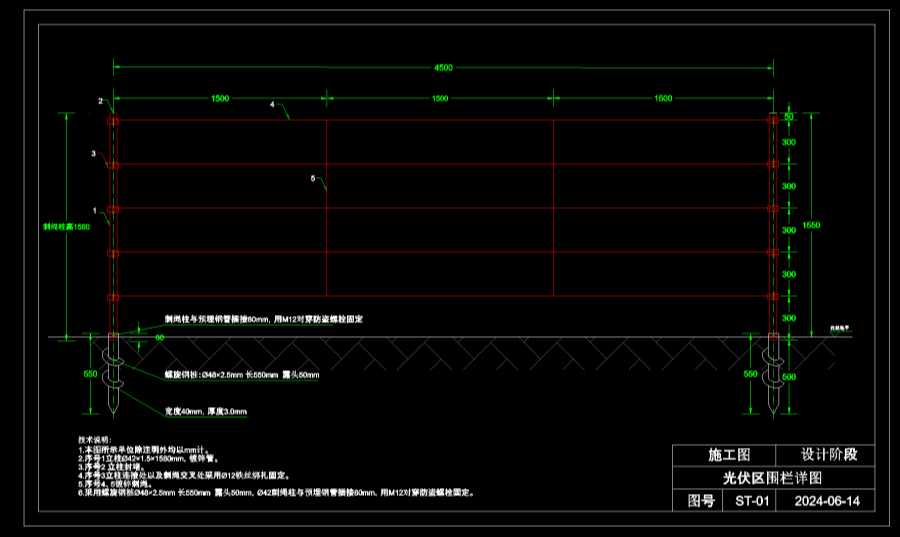This screenshot has width=900, height=537.
Task: Click the 2024-06-14 date cell
Action: (x=827, y=500)
